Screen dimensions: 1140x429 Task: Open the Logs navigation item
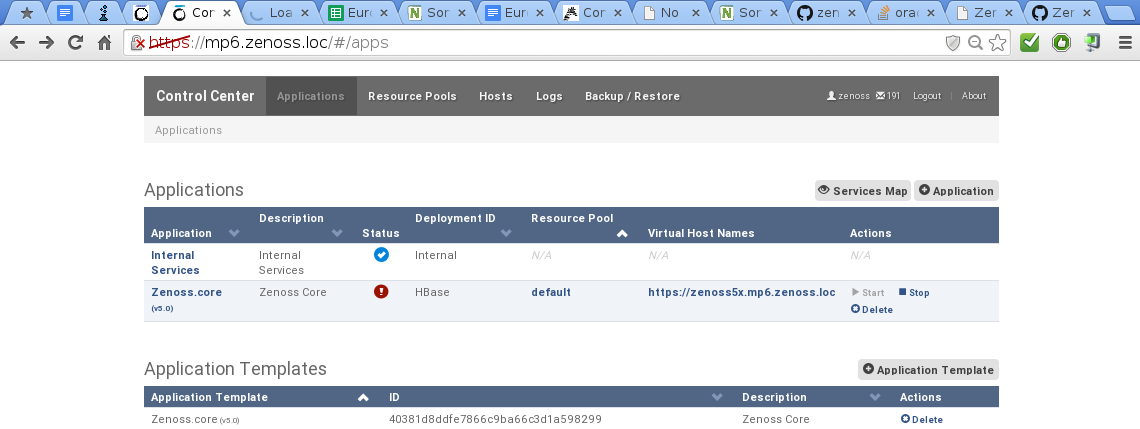pyautogui.click(x=550, y=96)
